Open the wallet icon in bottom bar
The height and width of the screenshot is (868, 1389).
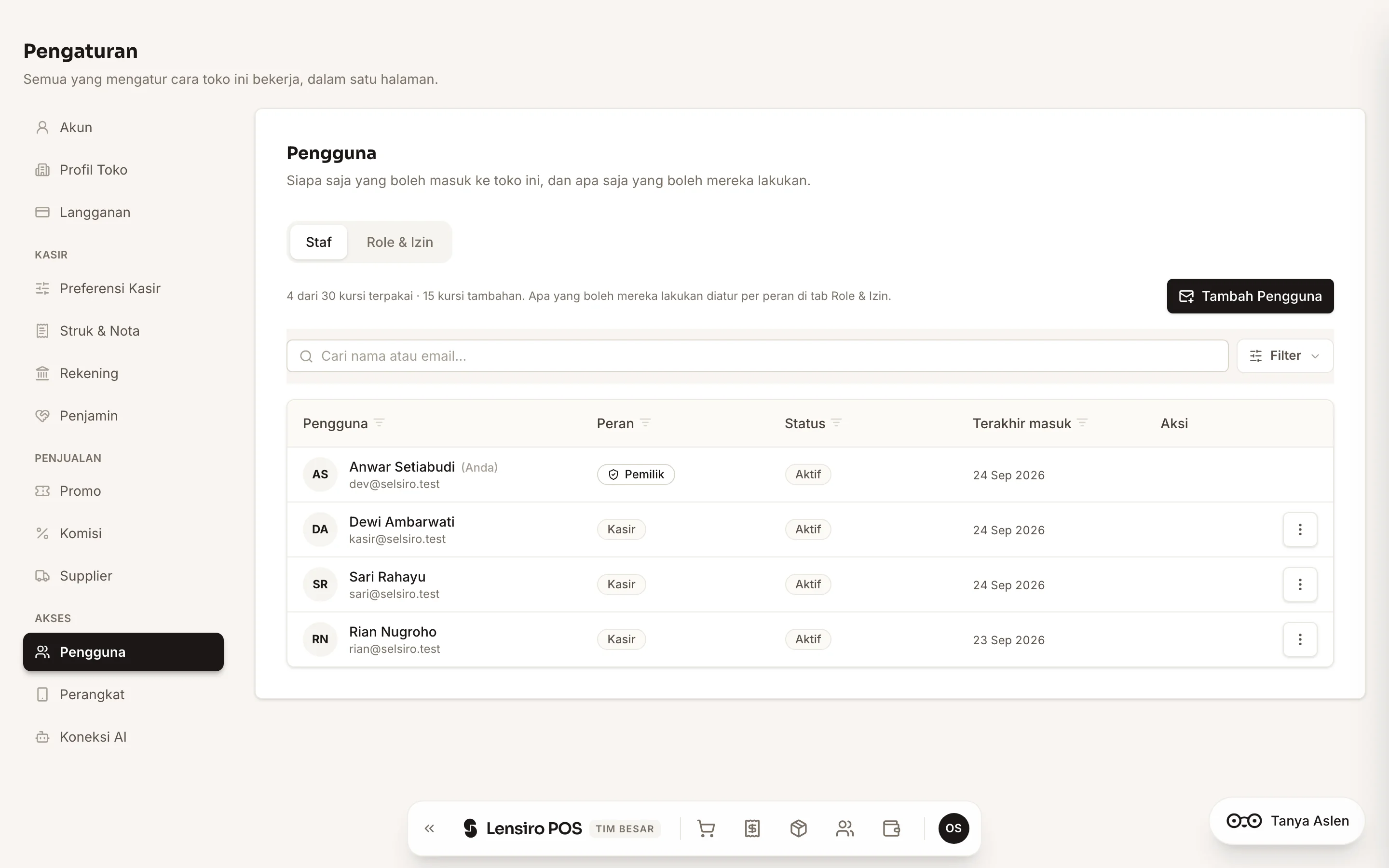pyautogui.click(x=891, y=828)
